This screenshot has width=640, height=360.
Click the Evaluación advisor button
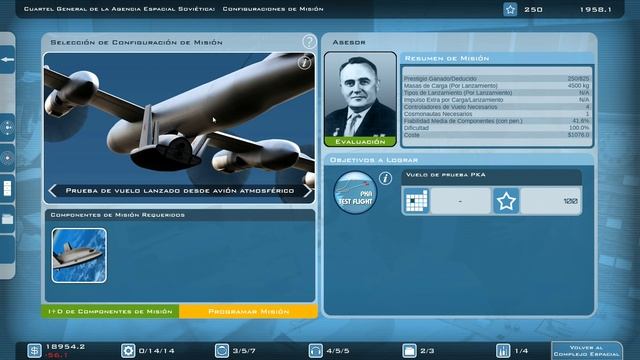360,142
